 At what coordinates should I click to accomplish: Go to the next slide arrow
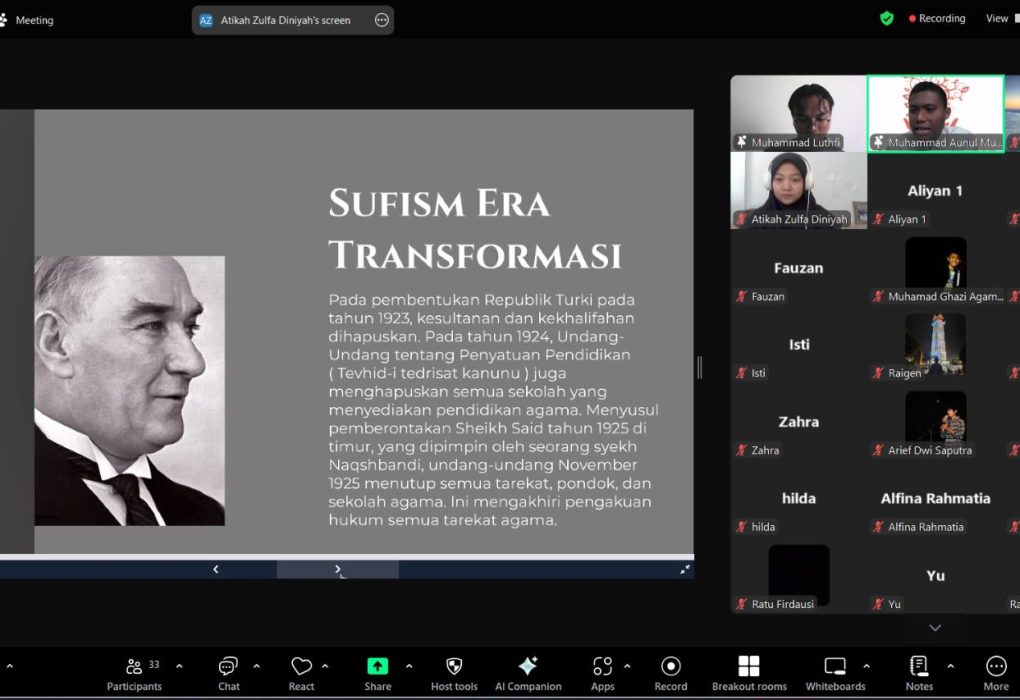[337, 569]
